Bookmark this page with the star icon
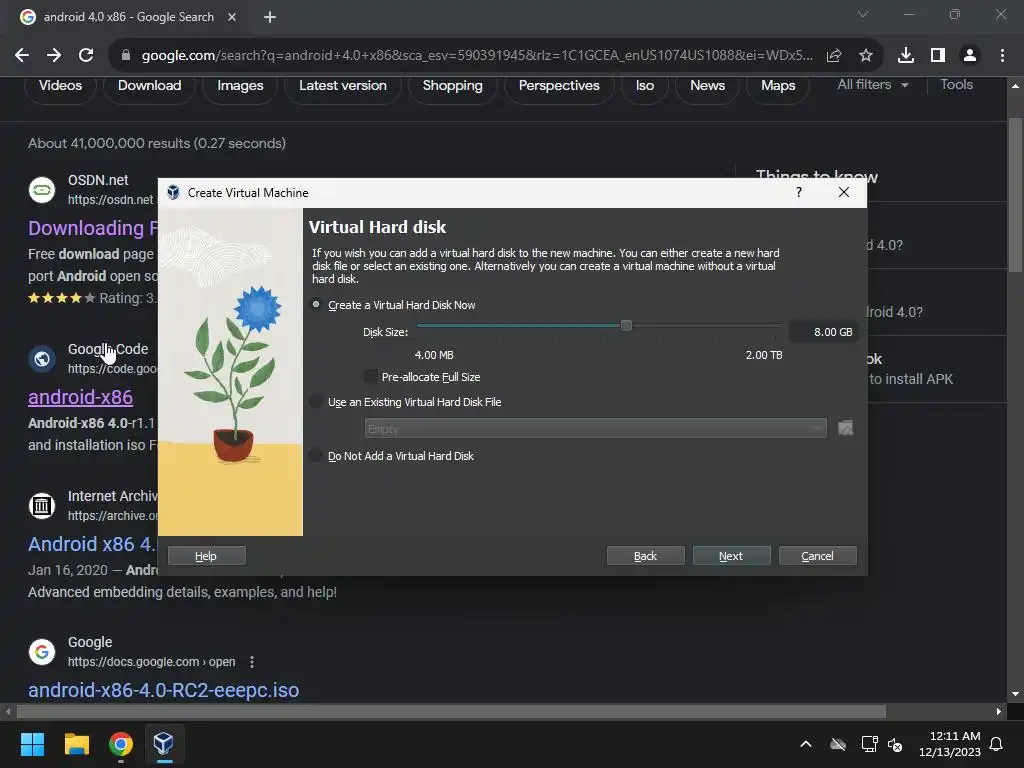The width and height of the screenshot is (1024, 768). click(865, 56)
